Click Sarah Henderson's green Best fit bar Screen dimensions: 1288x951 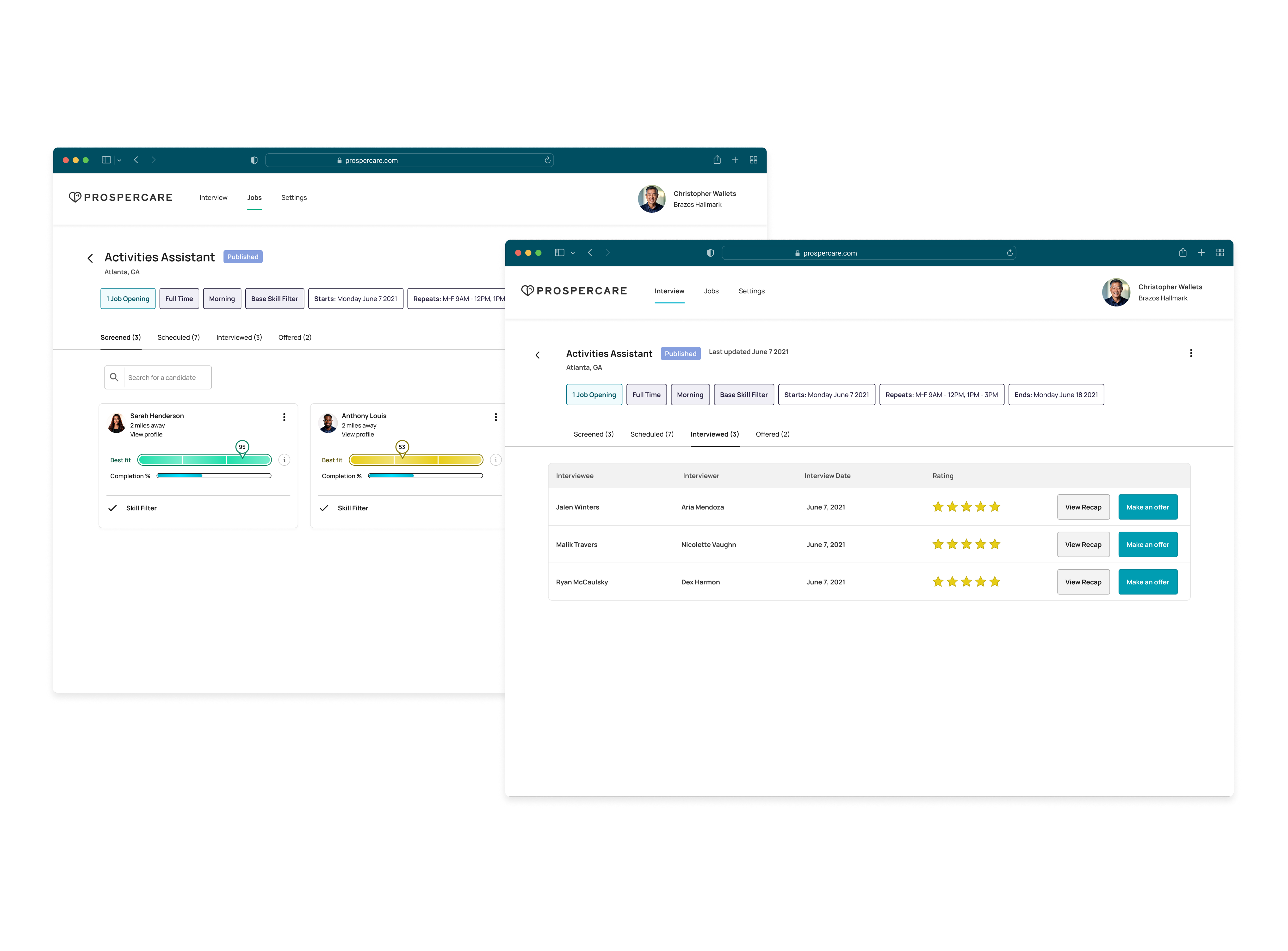(x=204, y=460)
